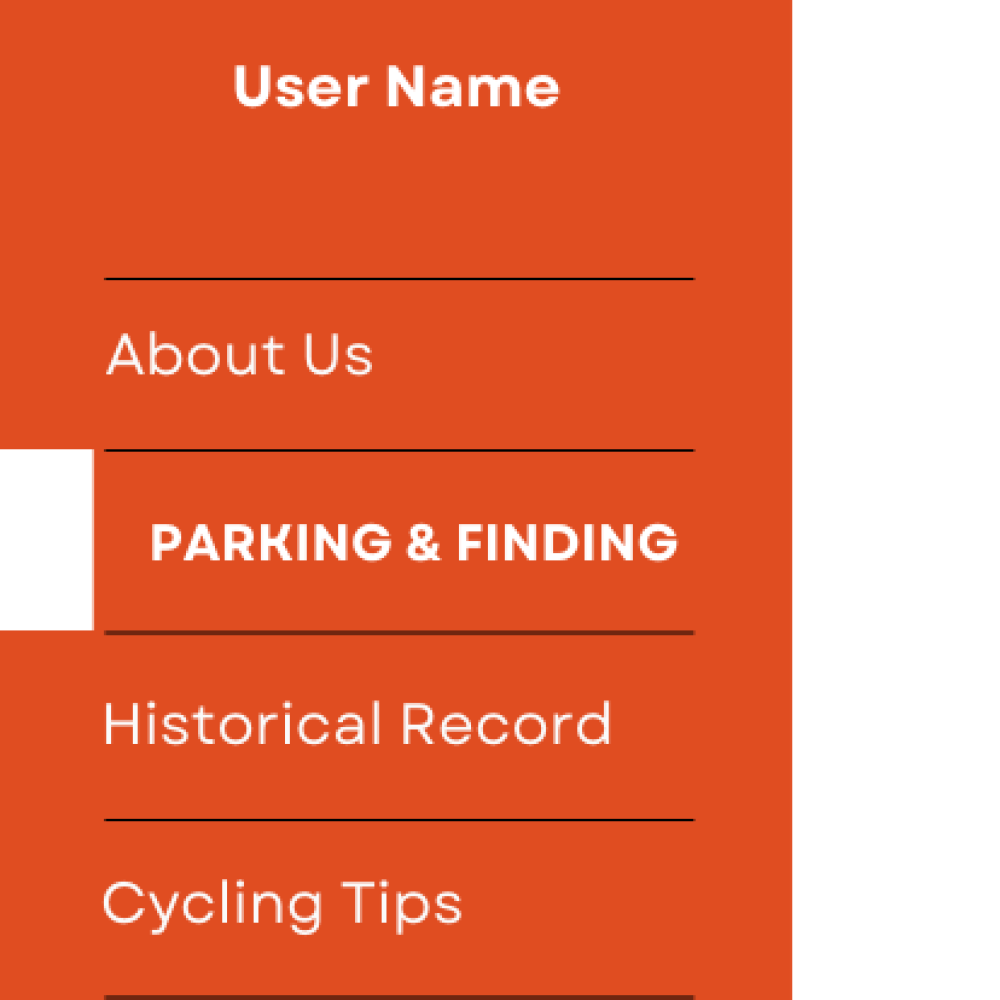Open the Historical Record section
The width and height of the screenshot is (1000, 1000).
coord(357,724)
